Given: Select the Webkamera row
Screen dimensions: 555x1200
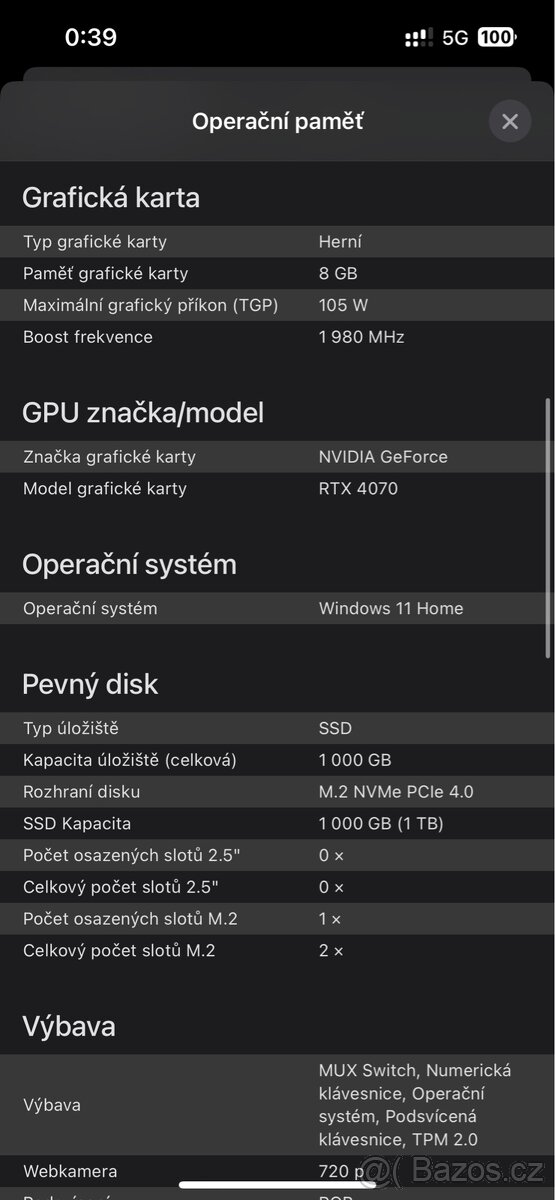Looking at the screenshot, I should pos(277,1171).
